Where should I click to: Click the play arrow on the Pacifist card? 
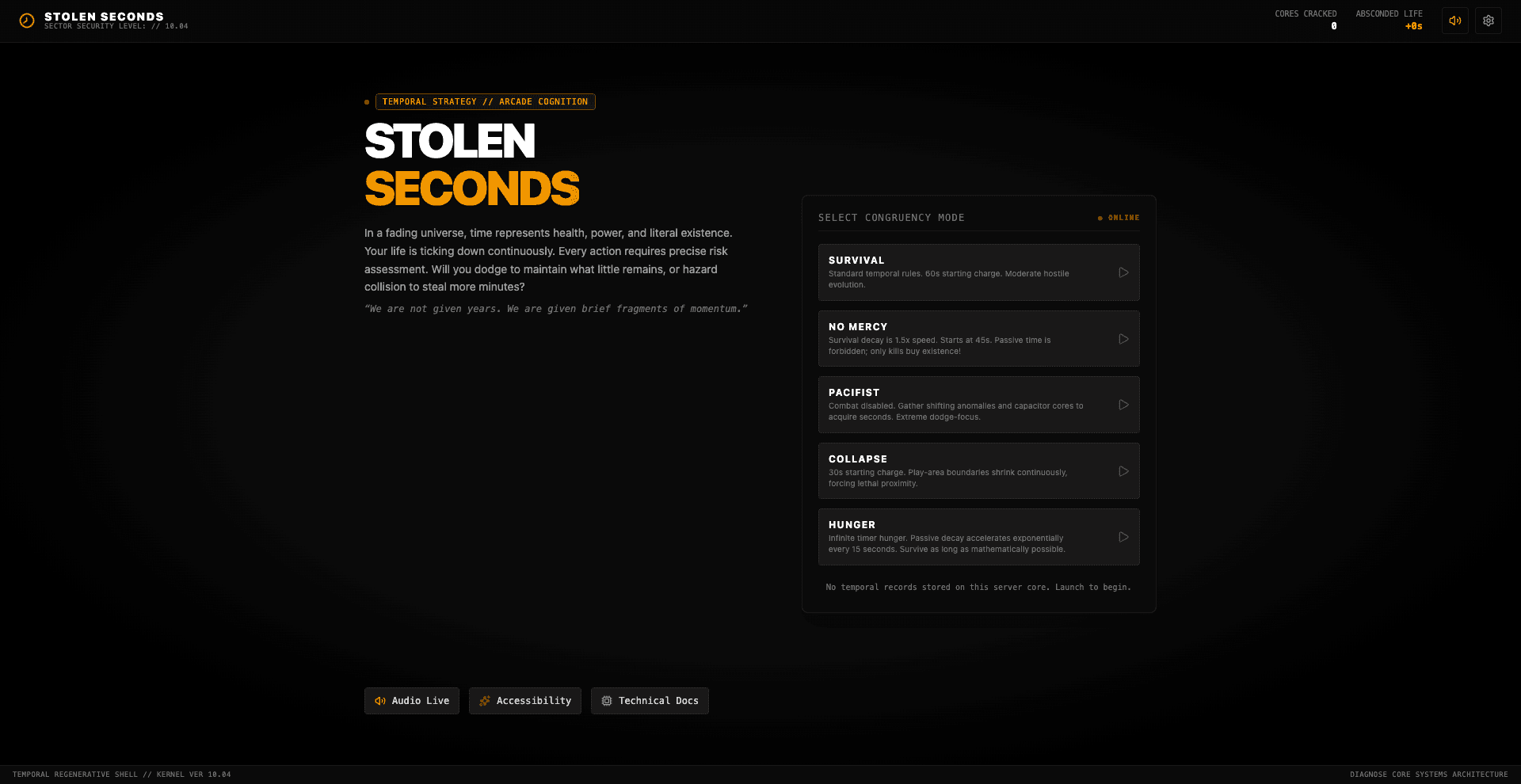coord(1123,405)
